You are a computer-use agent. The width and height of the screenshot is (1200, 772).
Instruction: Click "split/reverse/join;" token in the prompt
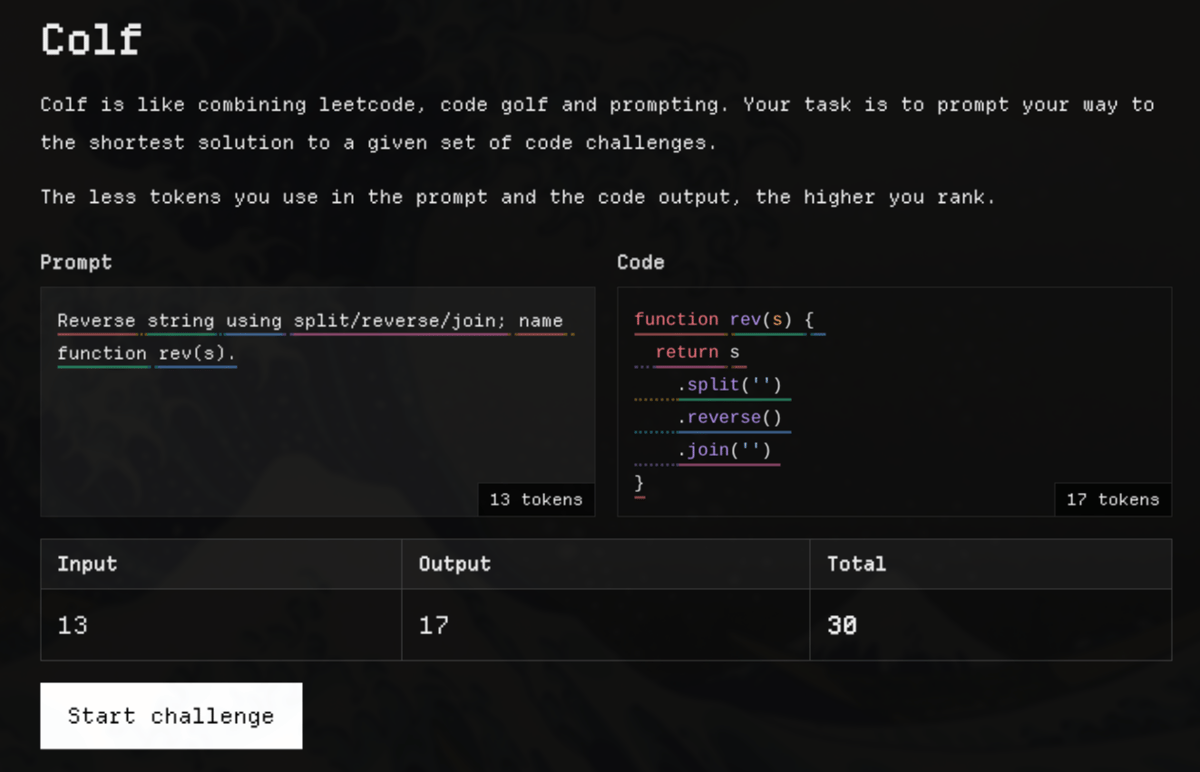coord(400,321)
